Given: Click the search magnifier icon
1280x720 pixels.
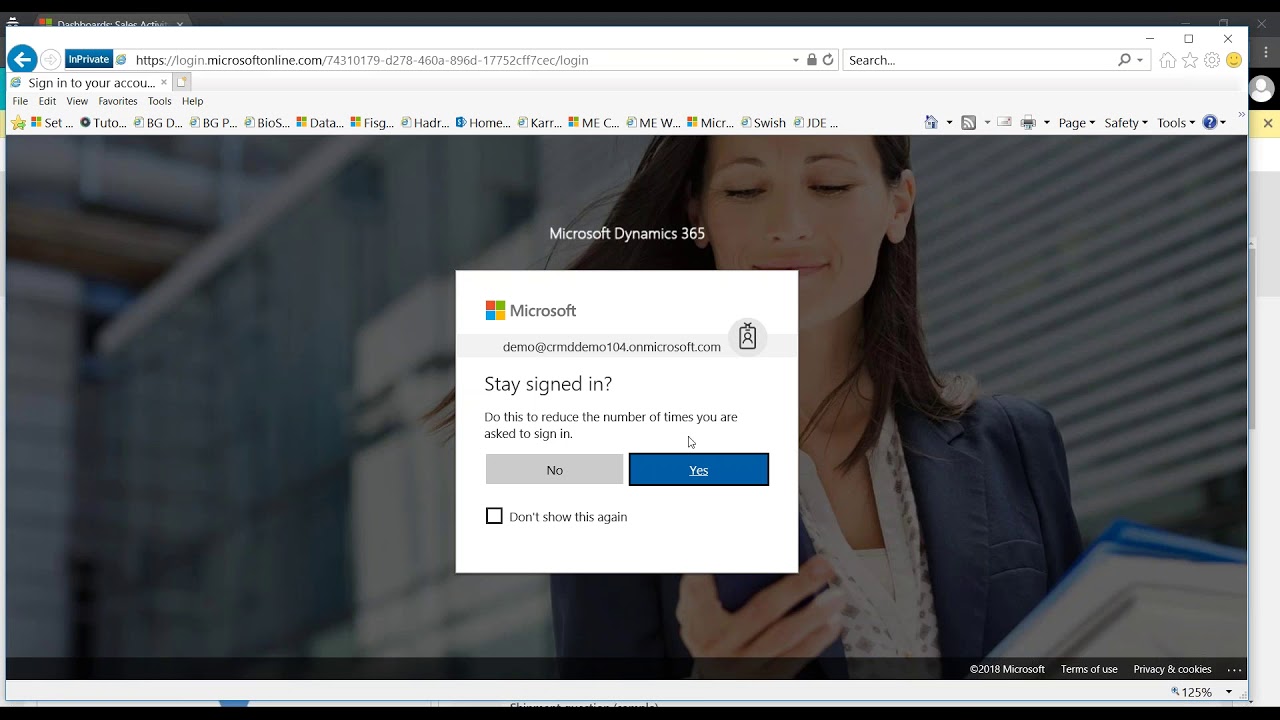Looking at the screenshot, I should coord(1124,60).
